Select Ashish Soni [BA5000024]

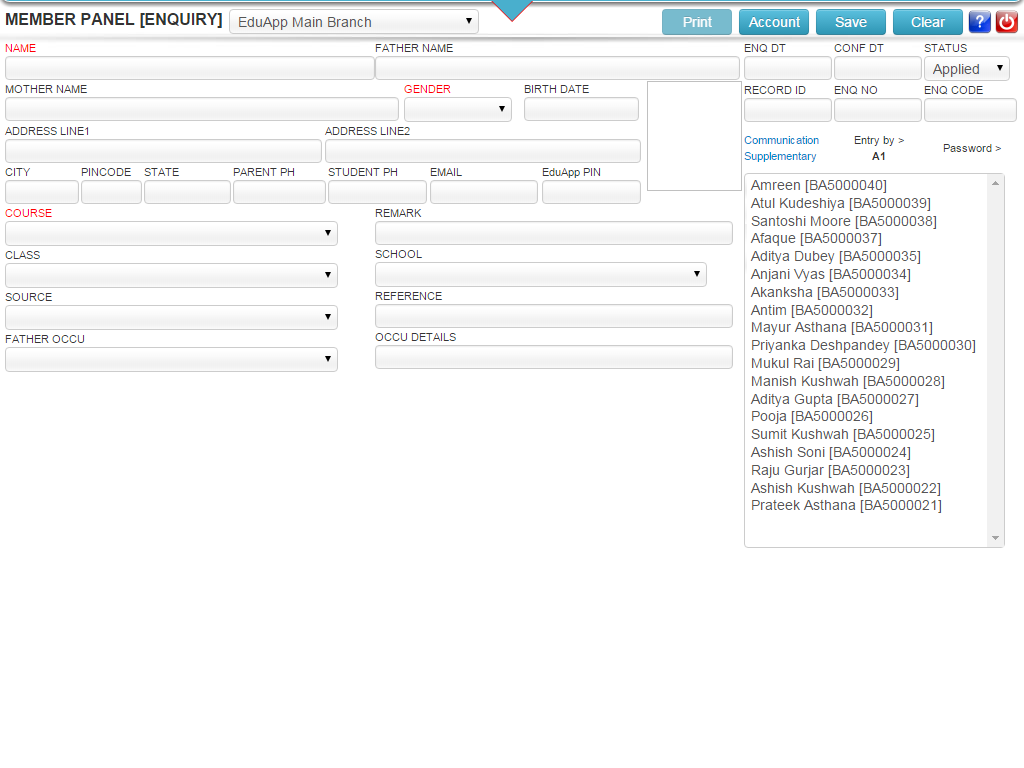click(x=830, y=453)
